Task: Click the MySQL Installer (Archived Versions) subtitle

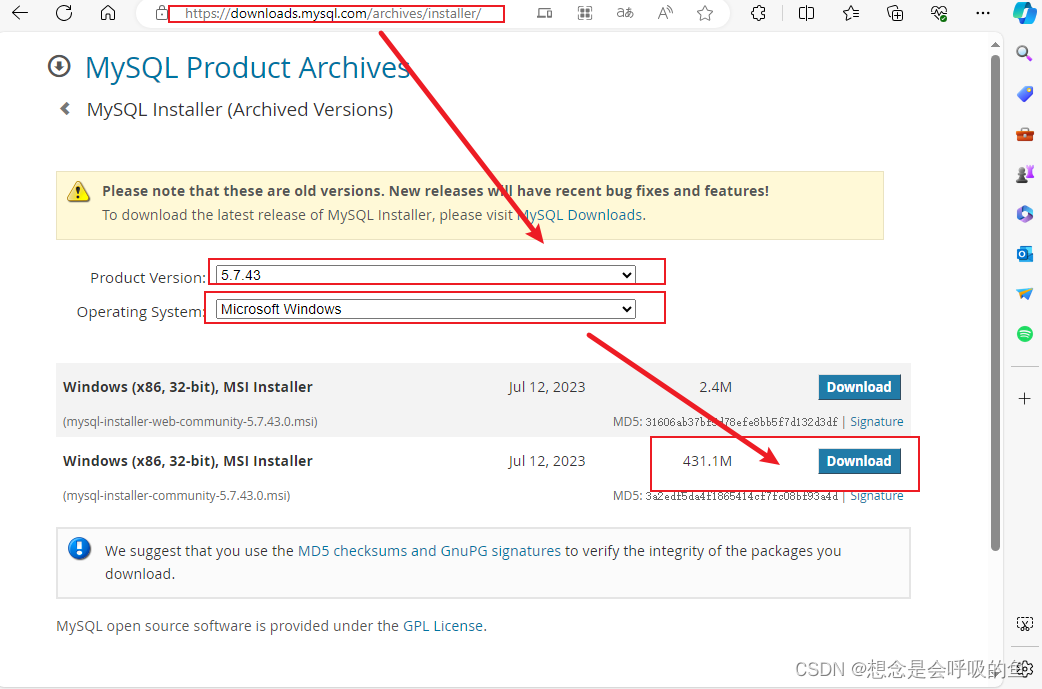Action: click(240, 110)
